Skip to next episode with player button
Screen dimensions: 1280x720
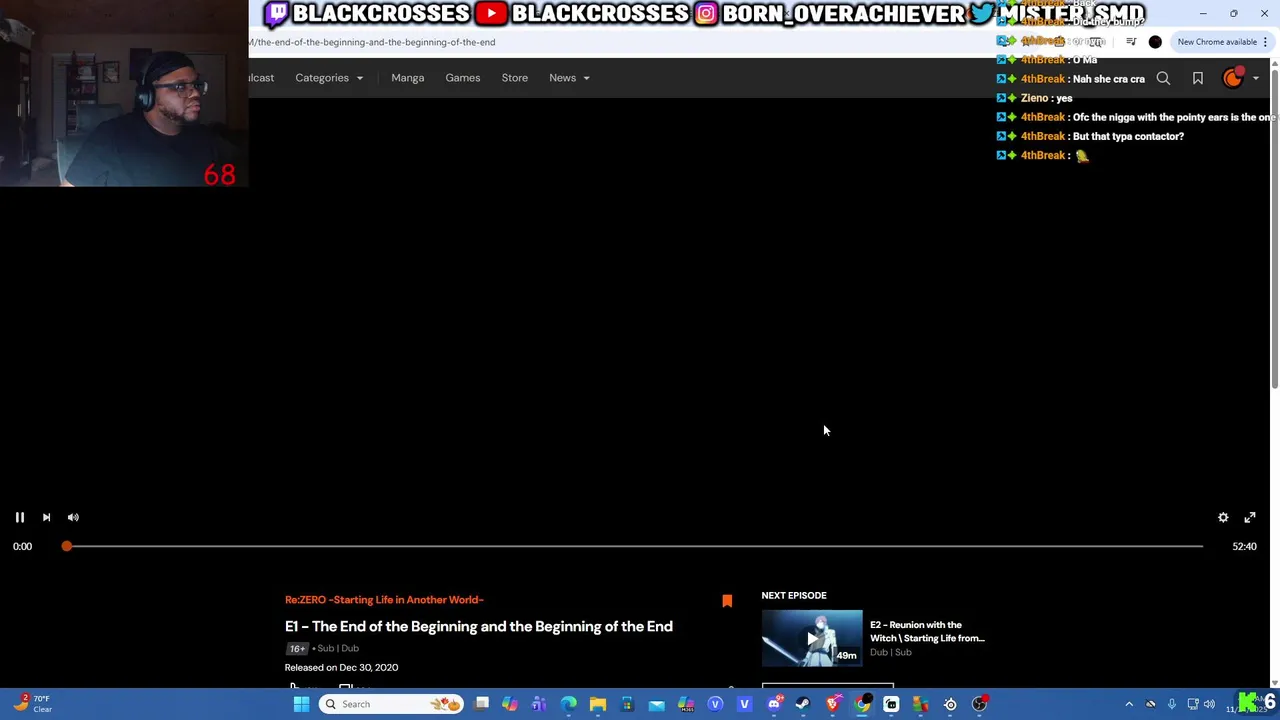pos(46,517)
